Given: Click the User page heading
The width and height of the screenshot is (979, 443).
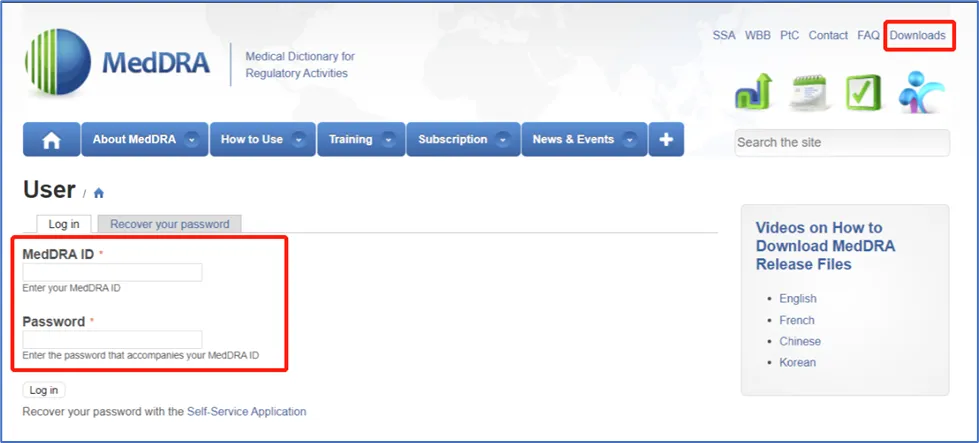Looking at the screenshot, I should (x=49, y=190).
